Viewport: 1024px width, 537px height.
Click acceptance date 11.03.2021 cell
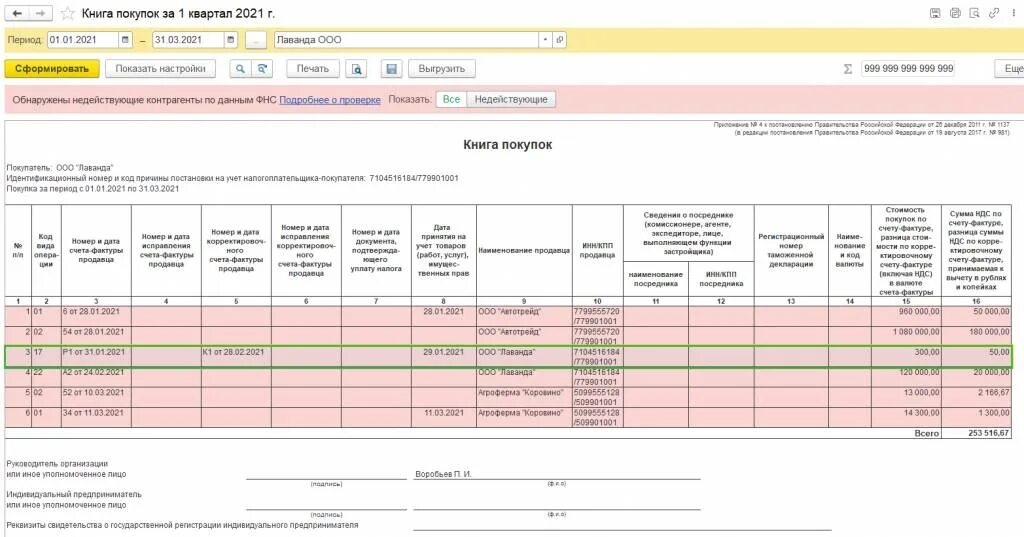point(443,418)
